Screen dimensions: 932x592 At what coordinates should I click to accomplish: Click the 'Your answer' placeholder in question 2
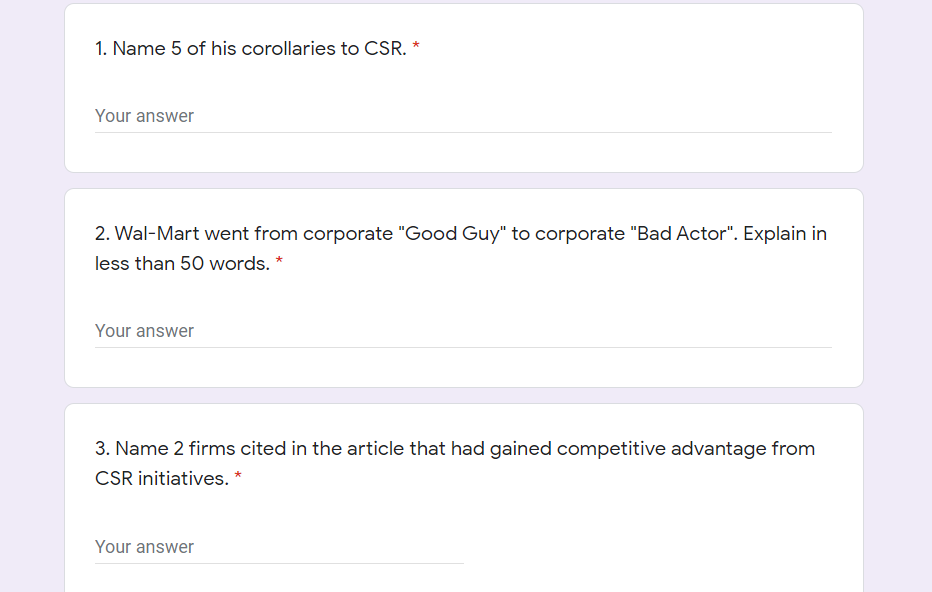143,330
